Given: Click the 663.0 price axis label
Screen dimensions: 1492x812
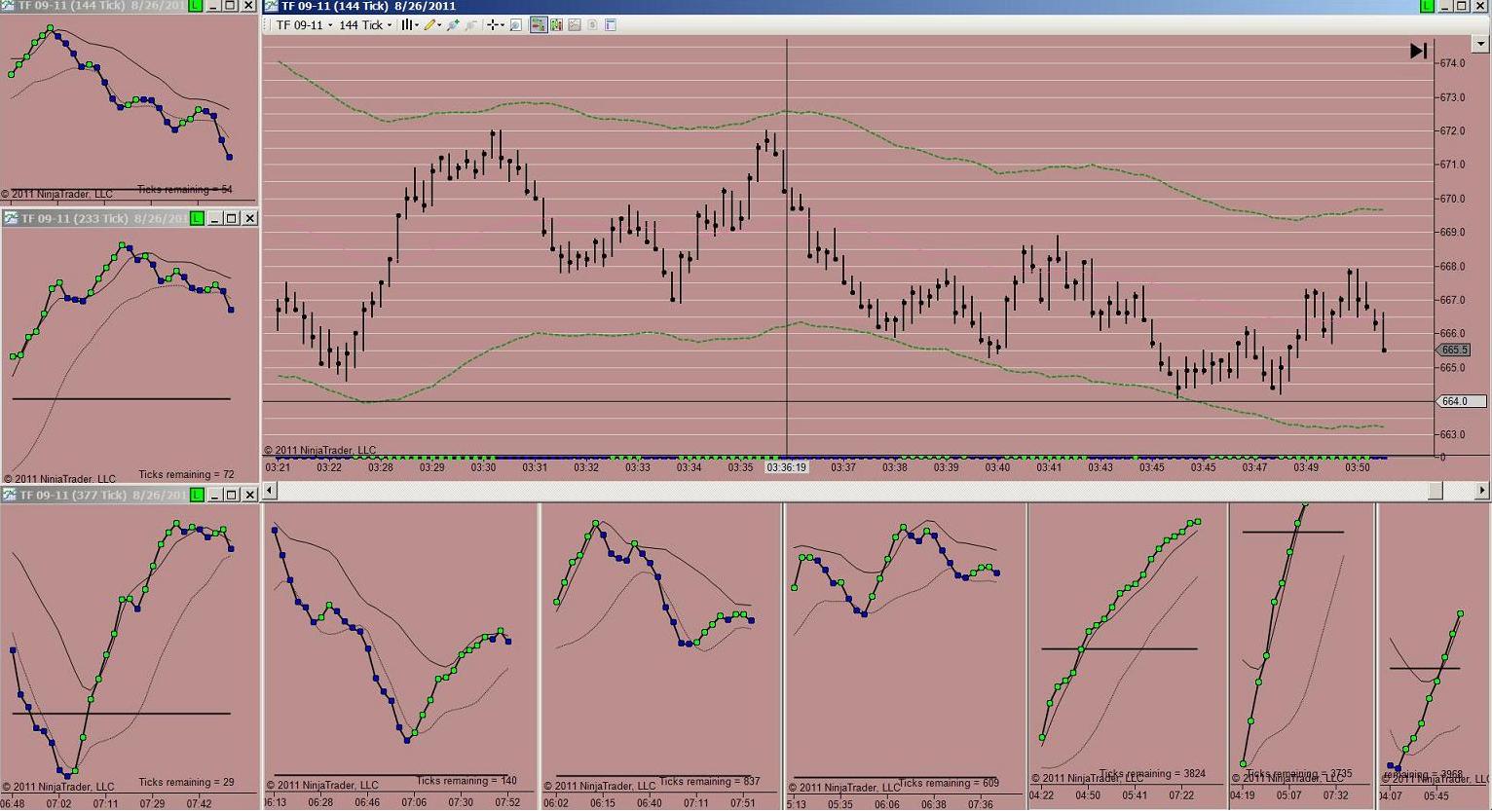Looking at the screenshot, I should tap(1452, 434).
